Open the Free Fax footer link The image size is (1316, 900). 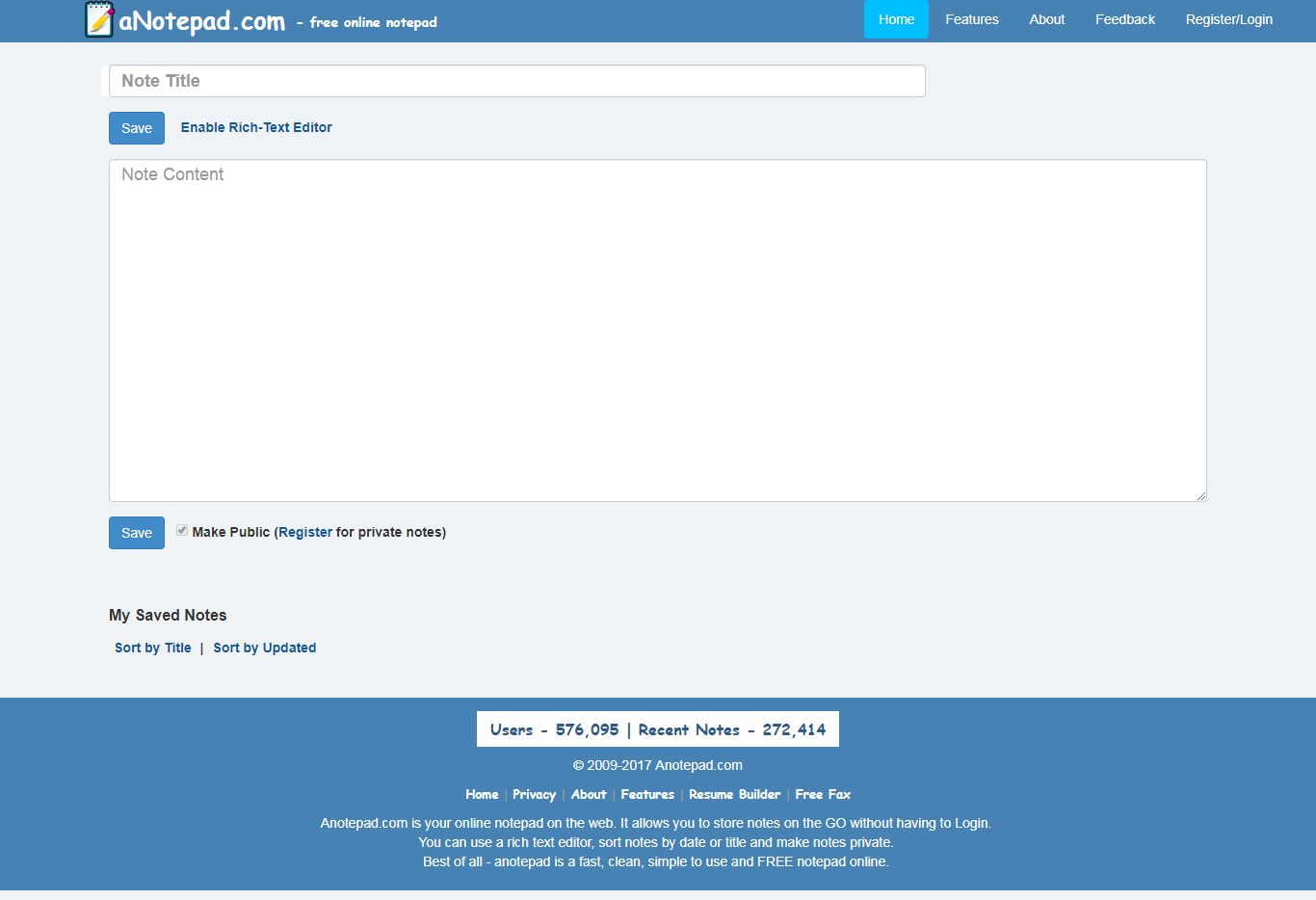coord(823,794)
